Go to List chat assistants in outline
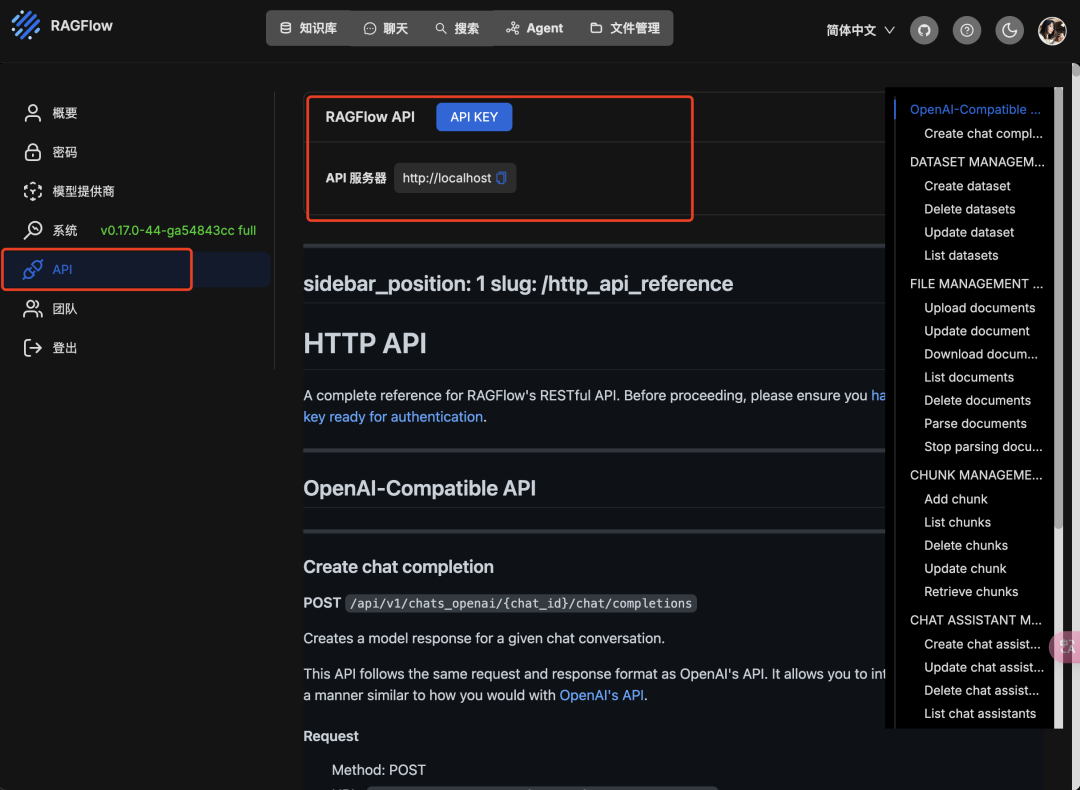This screenshot has height=790, width=1080. (979, 714)
